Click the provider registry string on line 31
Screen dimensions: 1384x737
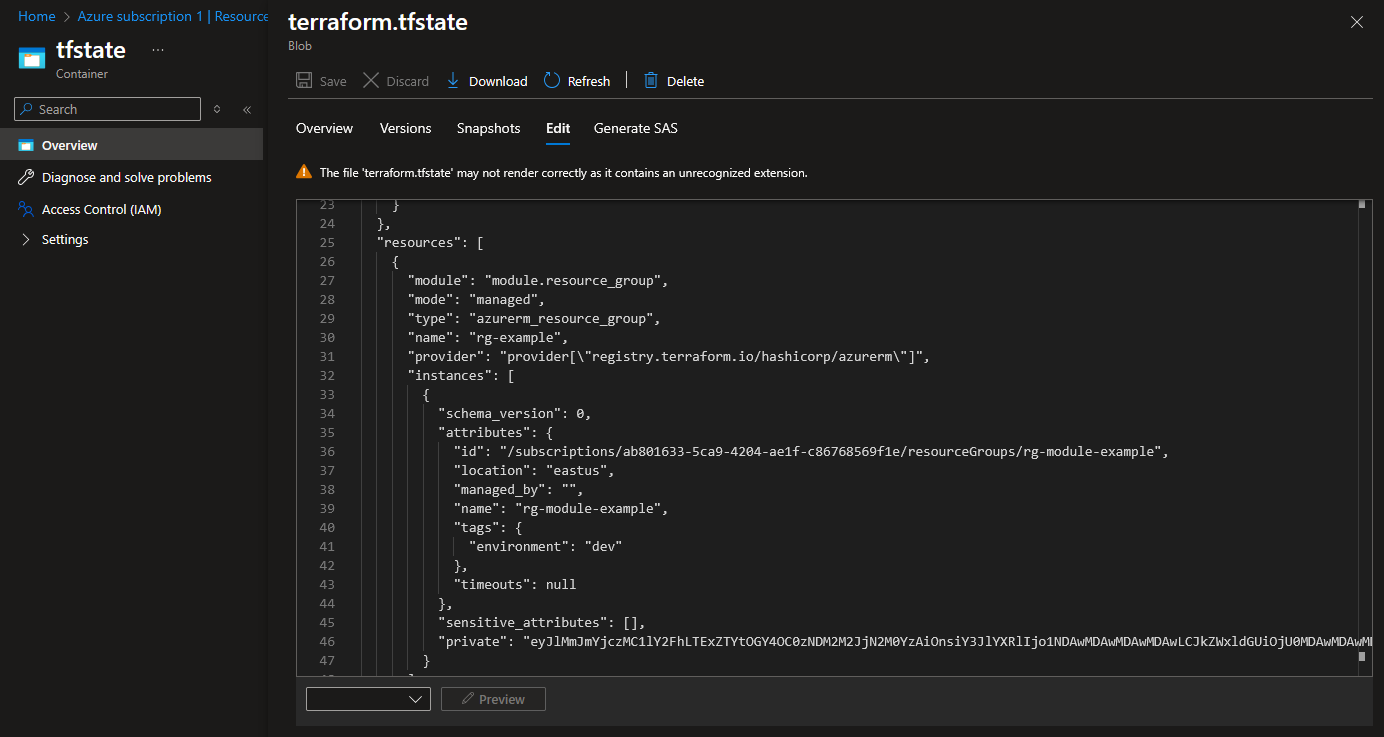711,356
